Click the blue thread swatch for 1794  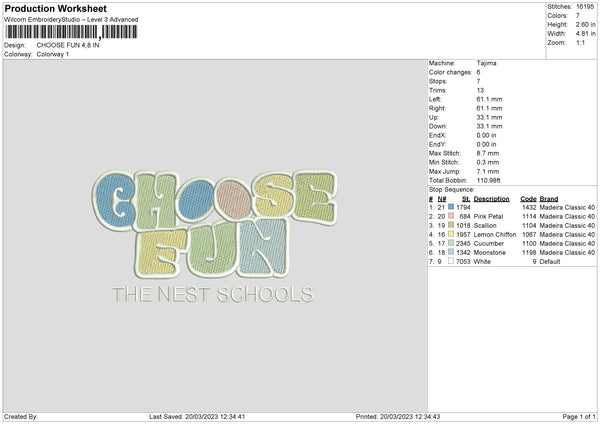point(451,207)
